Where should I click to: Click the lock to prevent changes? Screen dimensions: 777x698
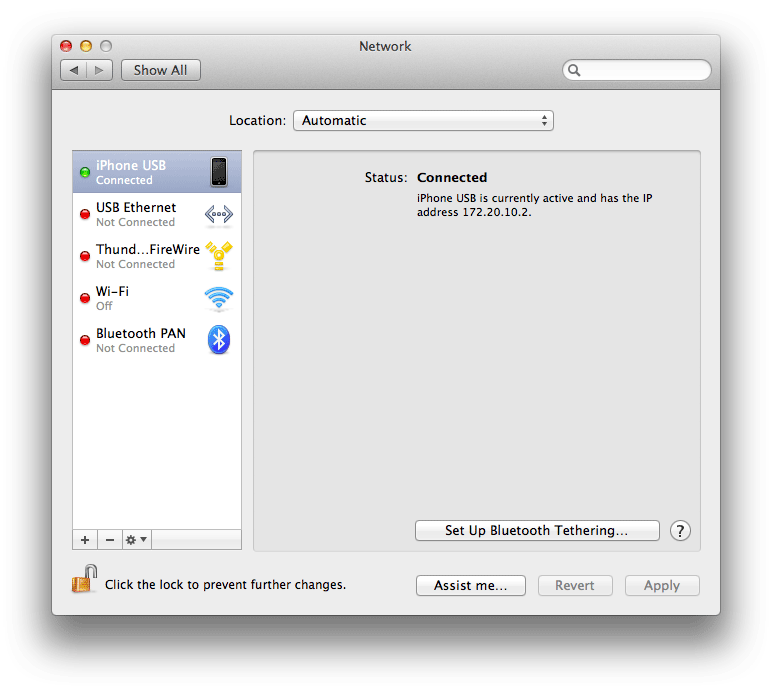pos(84,580)
